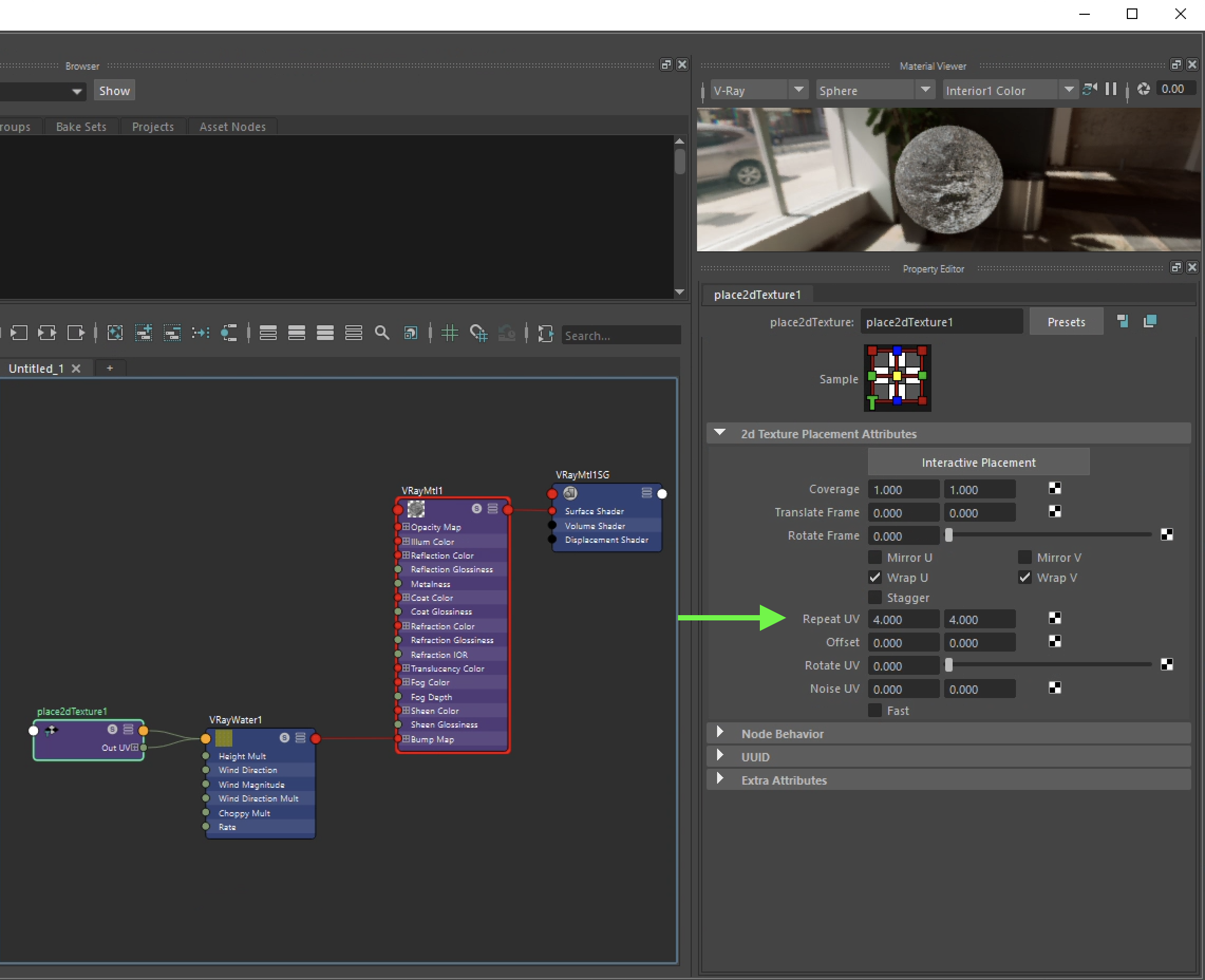Click the input connections graph icon
This screenshot has width=1205, height=980.
point(18,333)
